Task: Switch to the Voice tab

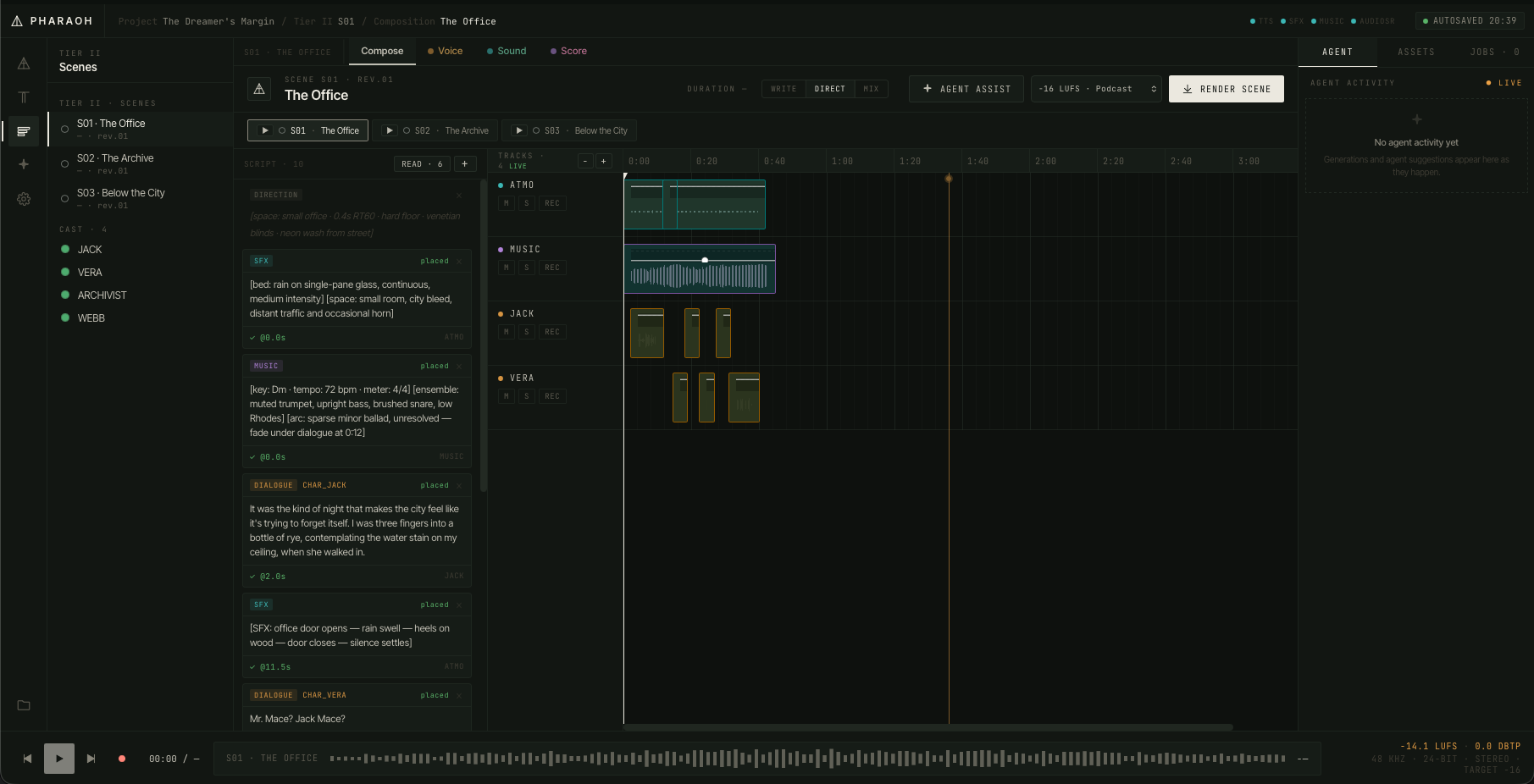Action: tap(446, 51)
